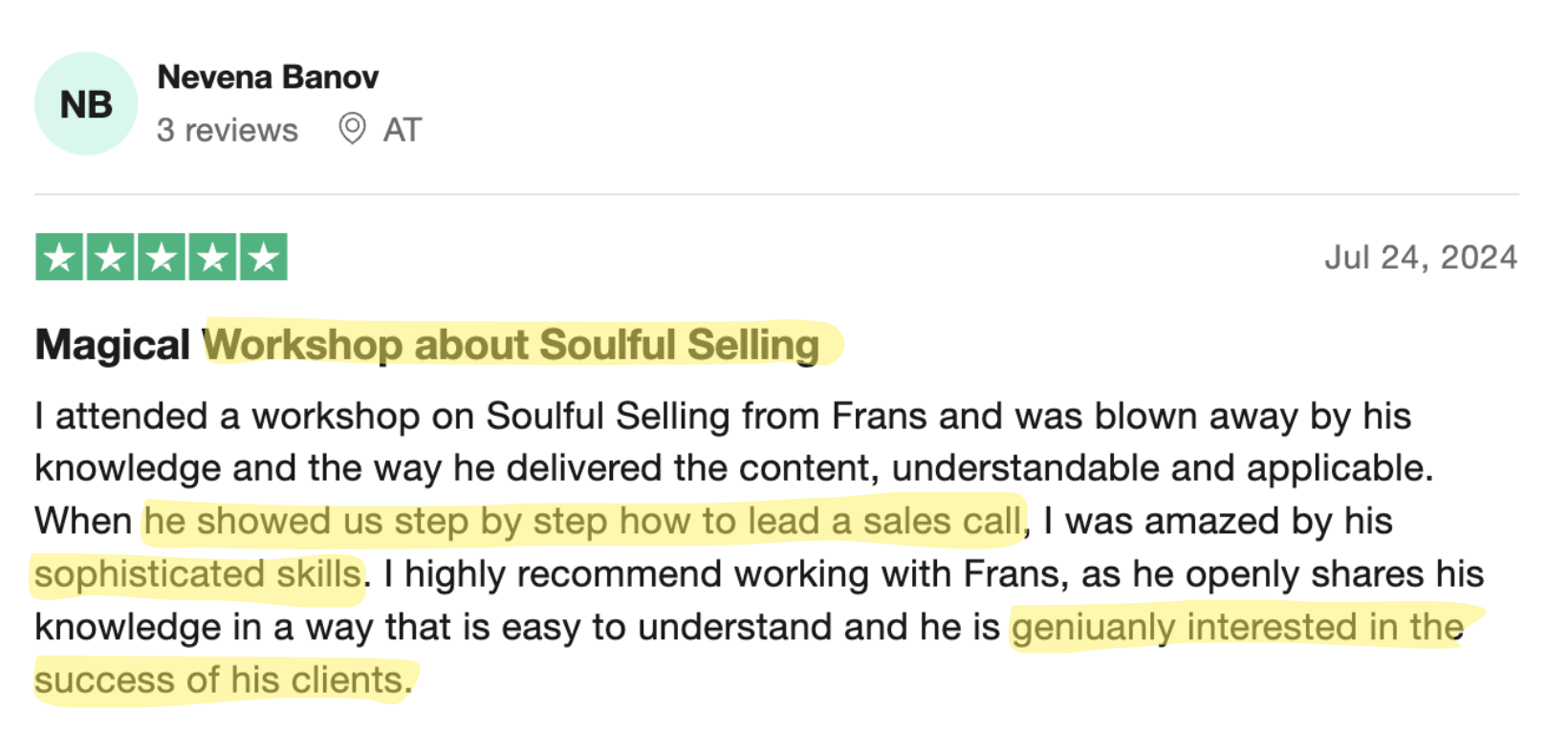Click the divider line below reviewer info
1568x753 pixels.
point(776,194)
